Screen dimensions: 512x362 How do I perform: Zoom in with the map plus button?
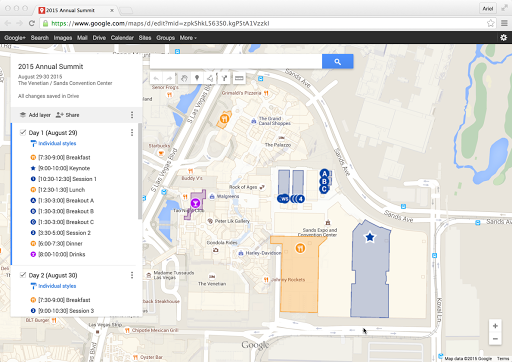(x=495, y=326)
